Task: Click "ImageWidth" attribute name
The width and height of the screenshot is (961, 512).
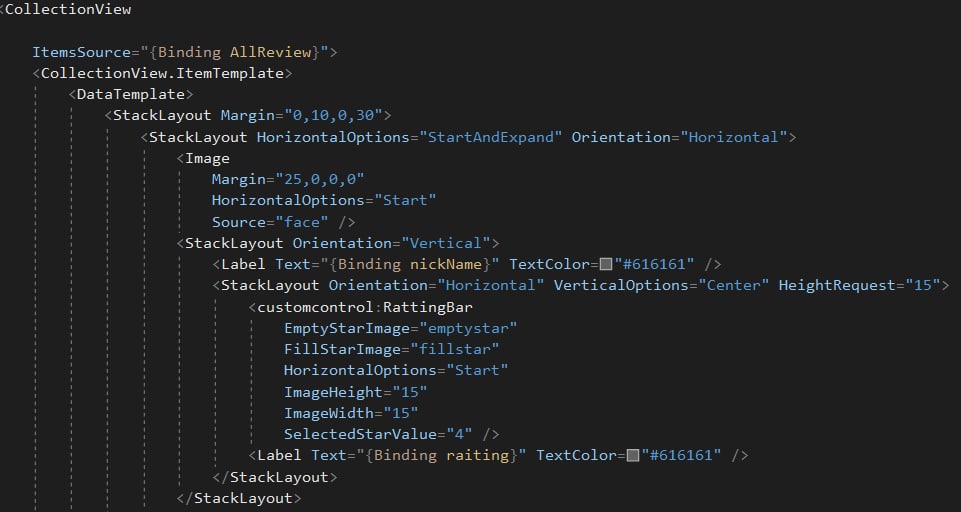Action: [x=329, y=413]
